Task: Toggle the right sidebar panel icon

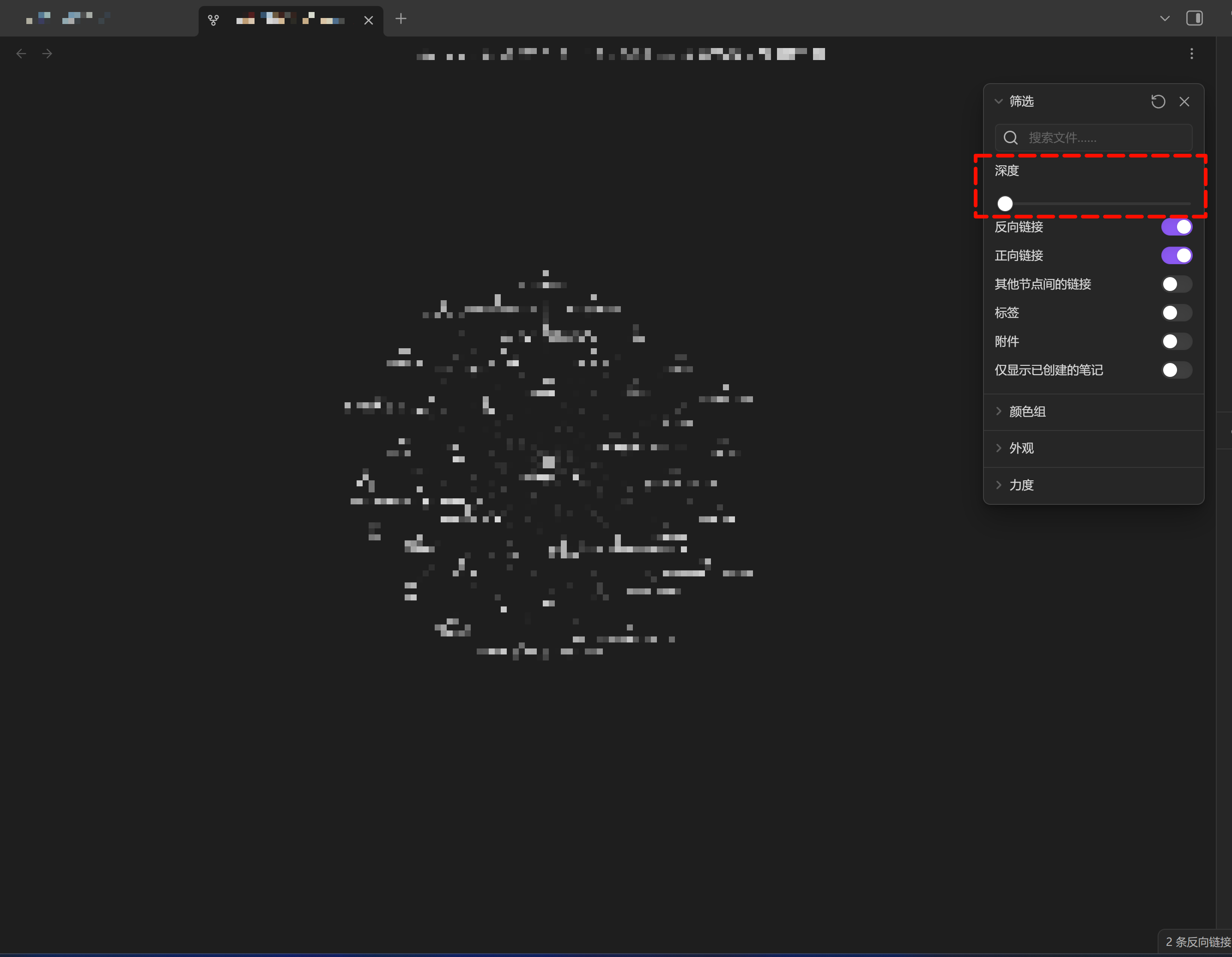Action: [1194, 18]
